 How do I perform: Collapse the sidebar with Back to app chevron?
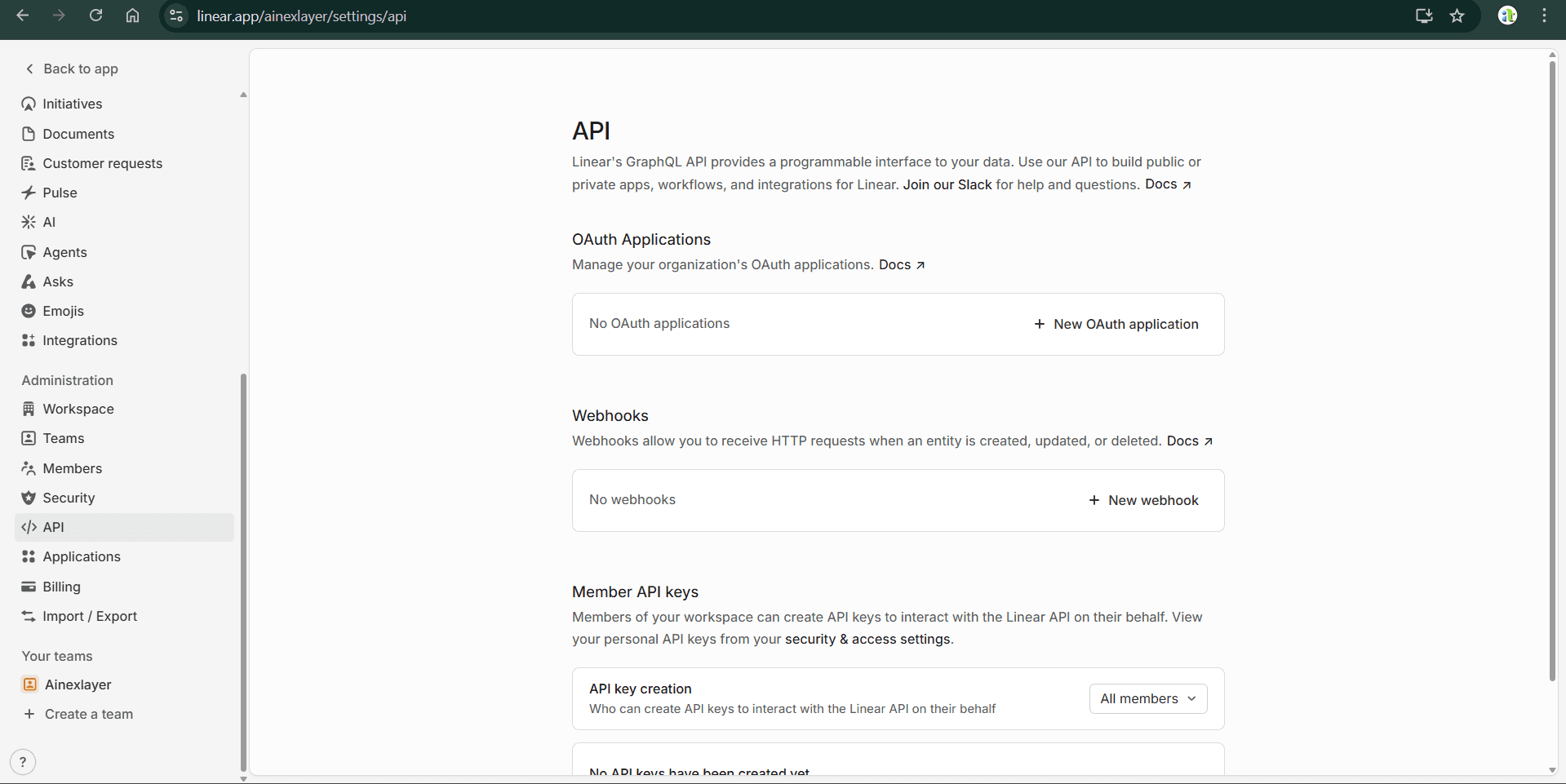[x=29, y=69]
